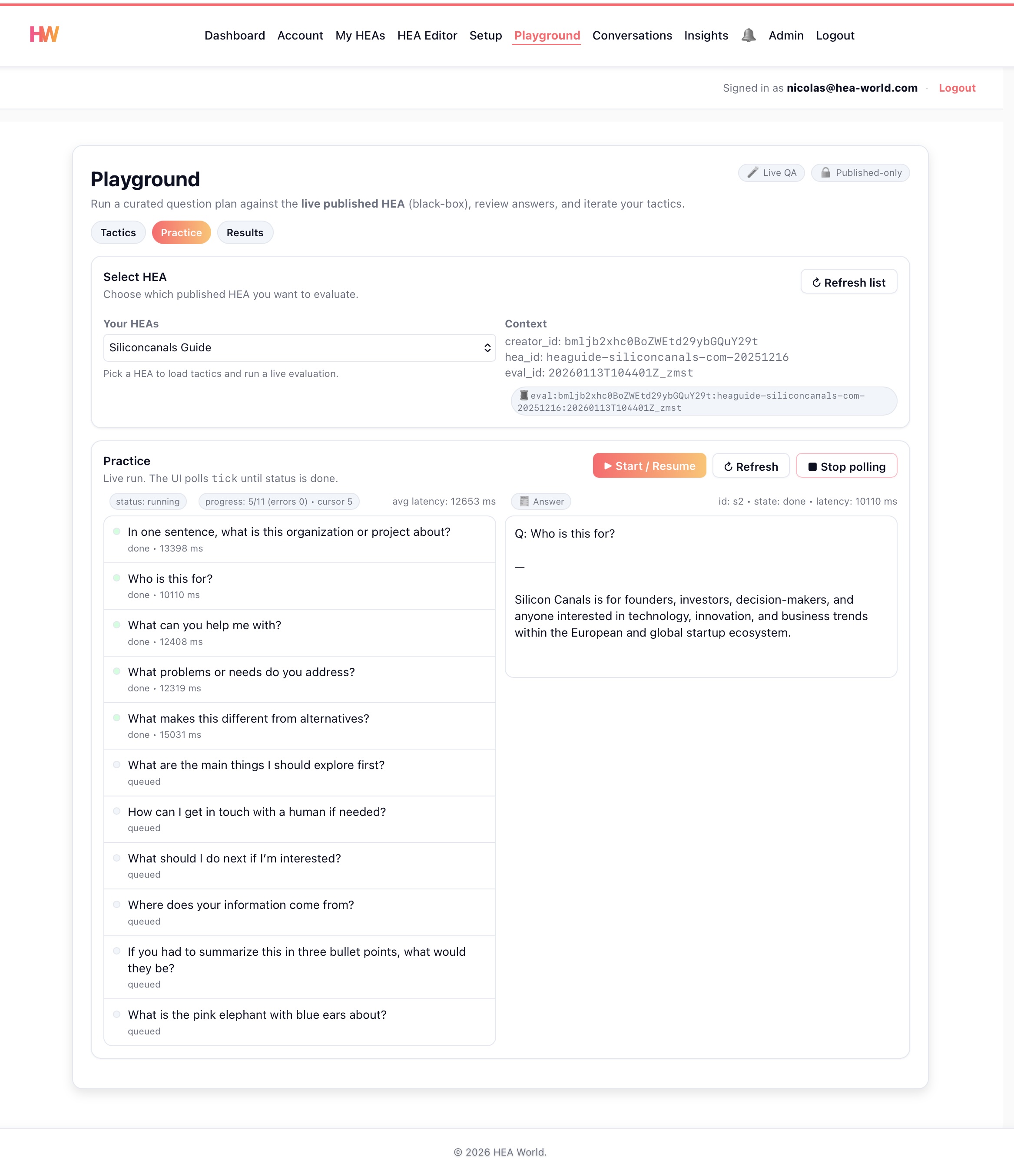Click the red Logout link
1014x1176 pixels.
tap(957, 88)
